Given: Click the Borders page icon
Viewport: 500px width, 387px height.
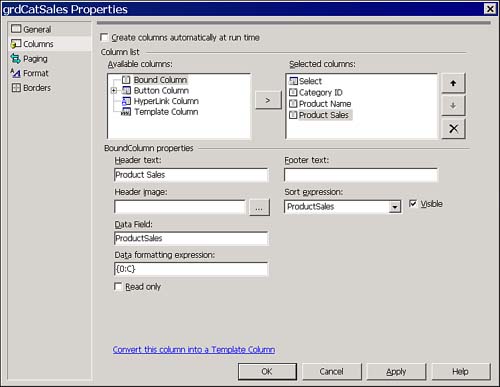Looking at the screenshot, I should [x=16, y=88].
